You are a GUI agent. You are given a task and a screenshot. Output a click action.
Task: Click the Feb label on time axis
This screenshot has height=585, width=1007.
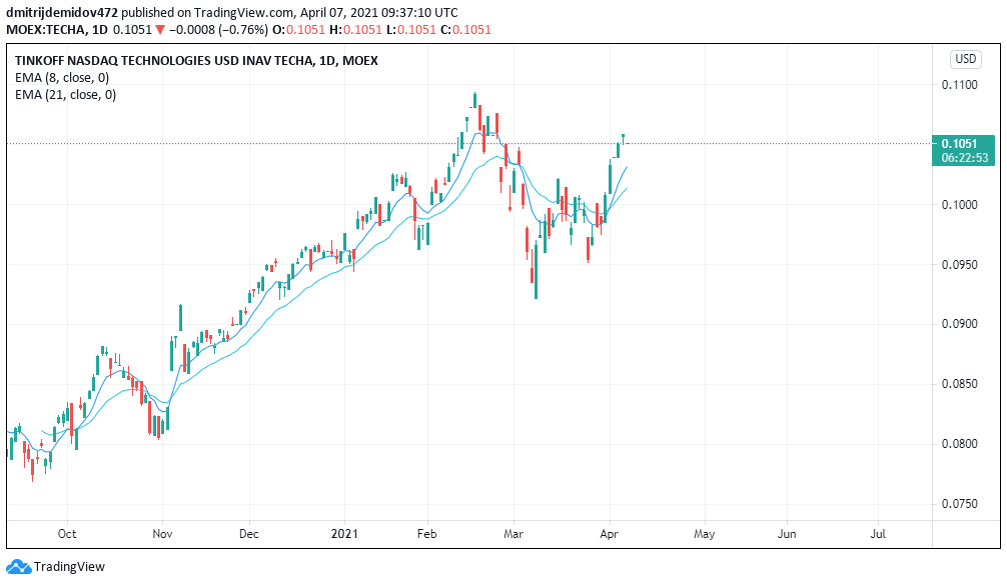point(427,534)
